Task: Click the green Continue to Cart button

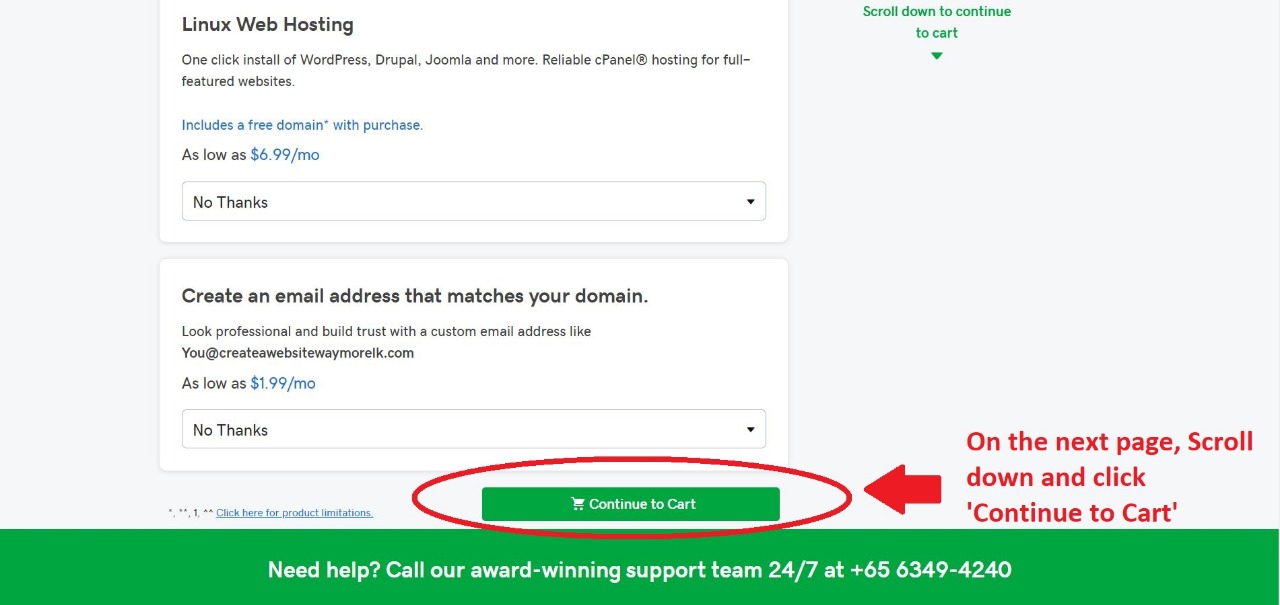Action: click(630, 504)
